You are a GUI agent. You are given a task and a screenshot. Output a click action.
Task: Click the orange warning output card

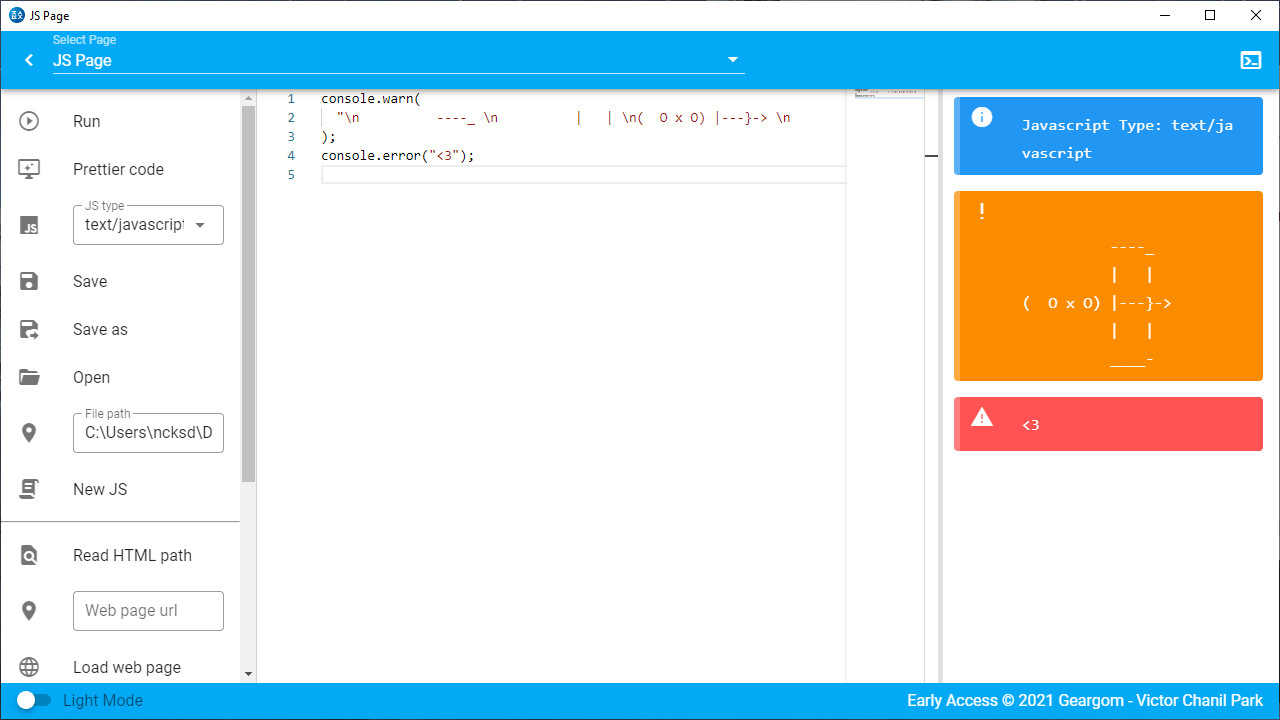click(x=1108, y=286)
